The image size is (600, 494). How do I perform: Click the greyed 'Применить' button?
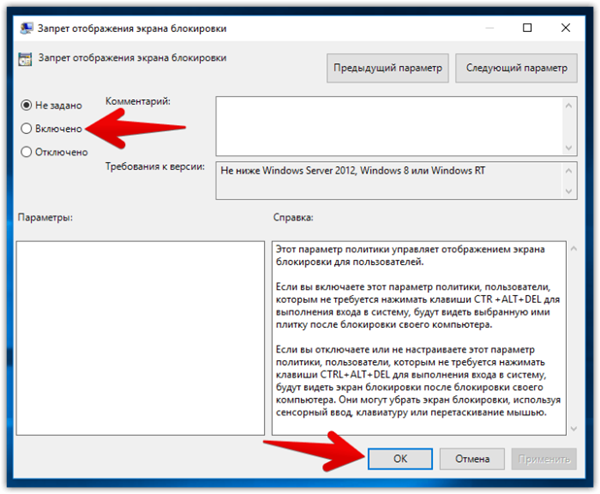tap(544, 458)
